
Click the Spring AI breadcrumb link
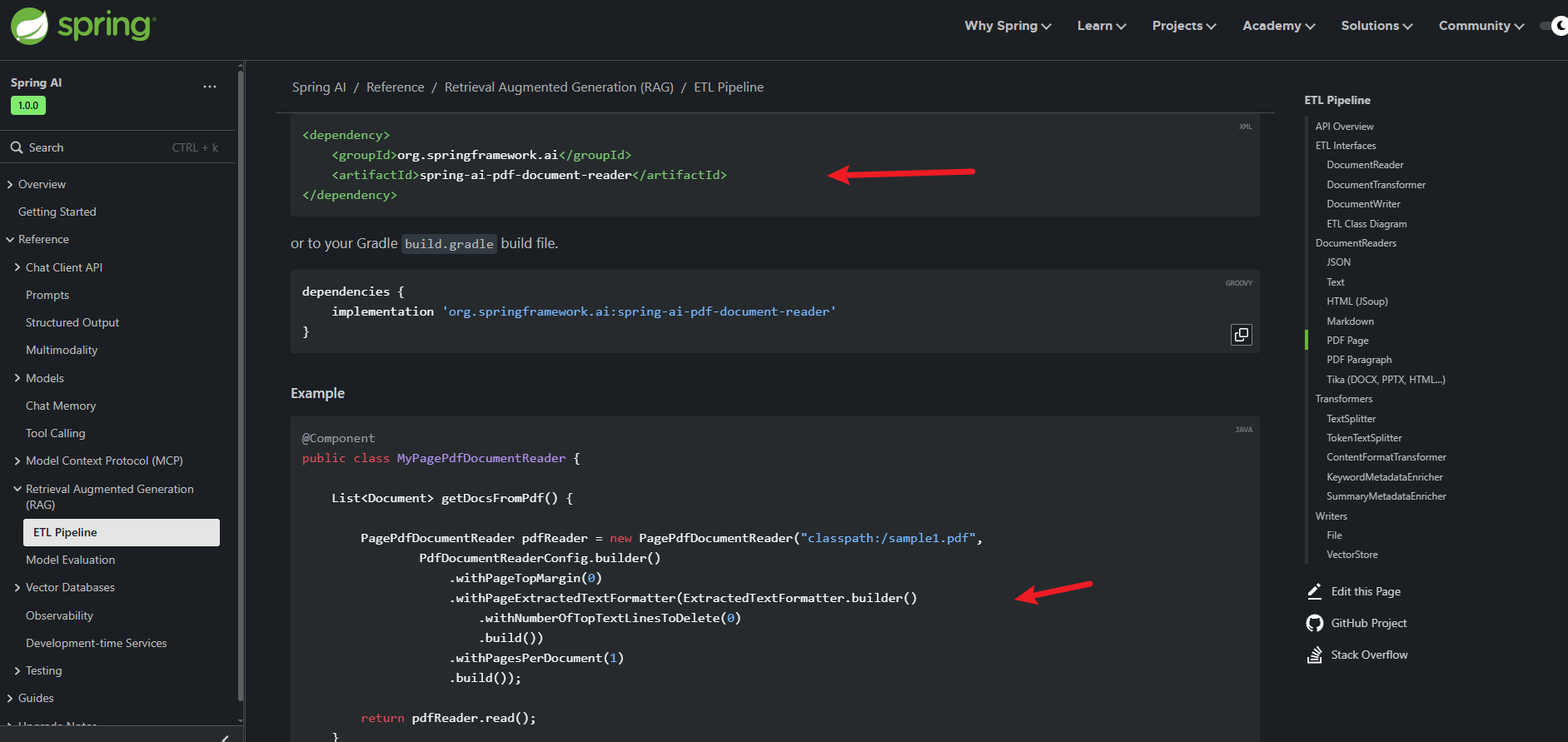pos(319,87)
